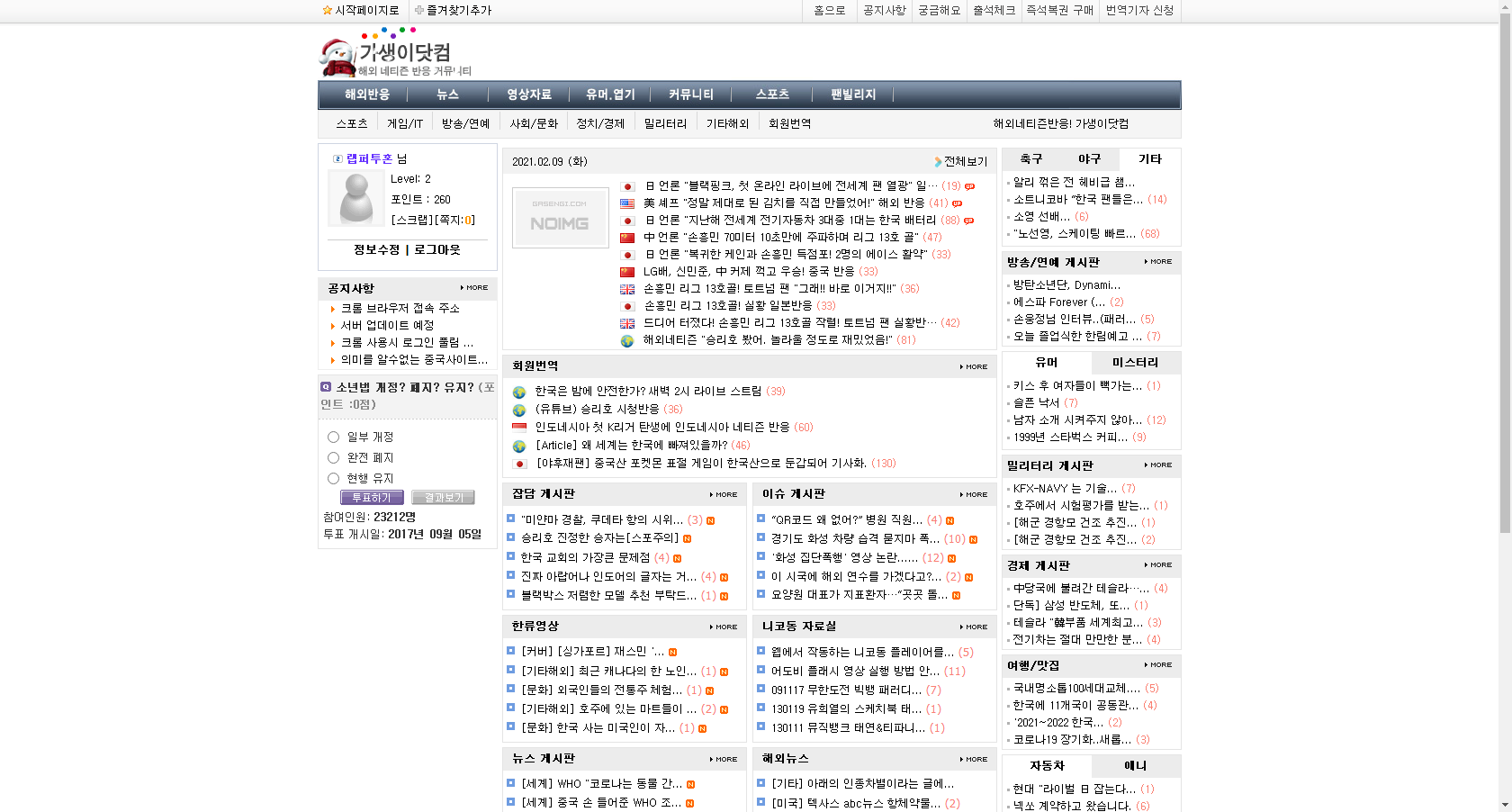The width and height of the screenshot is (1512, 812).
Task: Click the new-post icon after 미얀마 경찰 post
Action: coord(711,520)
